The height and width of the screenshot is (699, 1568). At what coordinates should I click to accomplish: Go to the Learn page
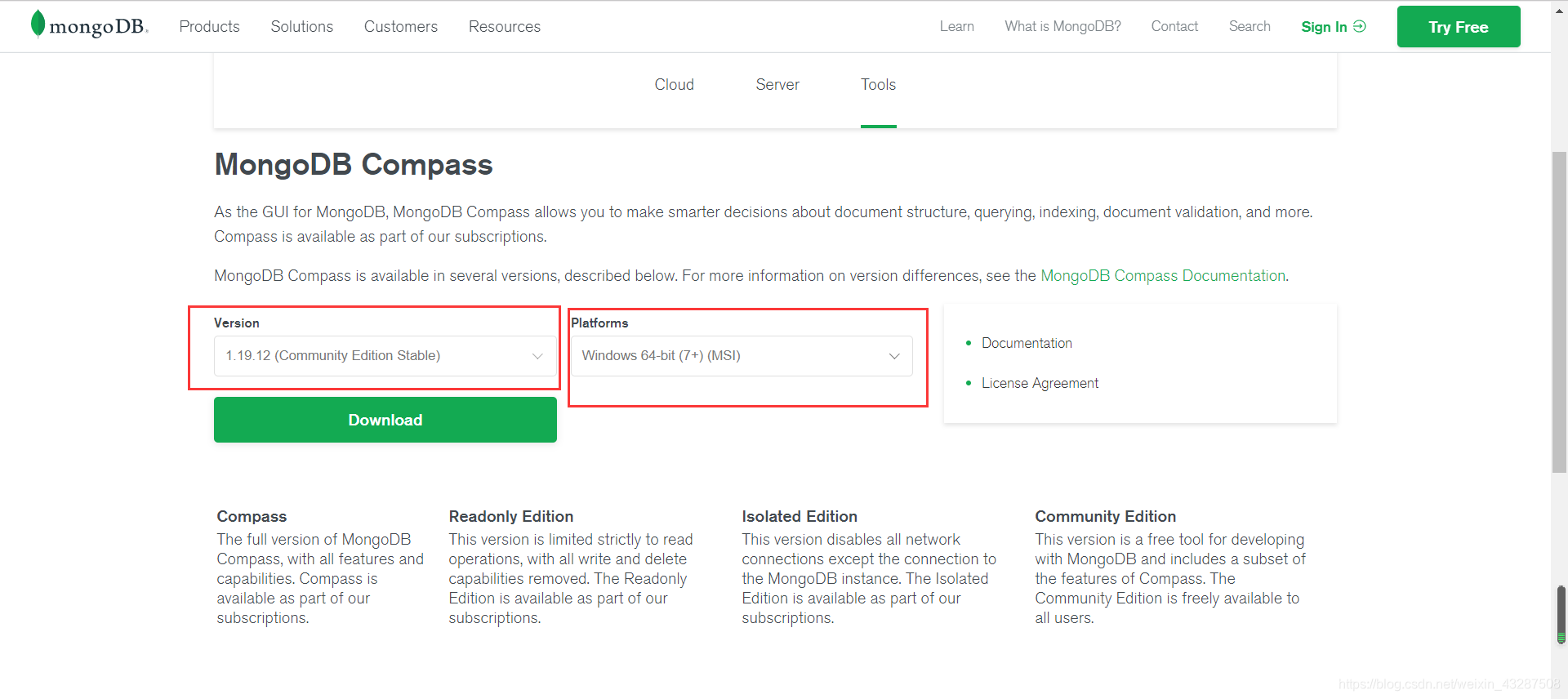956,26
